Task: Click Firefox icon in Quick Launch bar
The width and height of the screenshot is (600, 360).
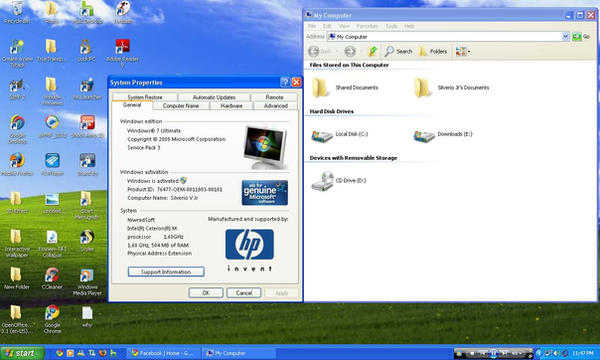Action: 103,353
